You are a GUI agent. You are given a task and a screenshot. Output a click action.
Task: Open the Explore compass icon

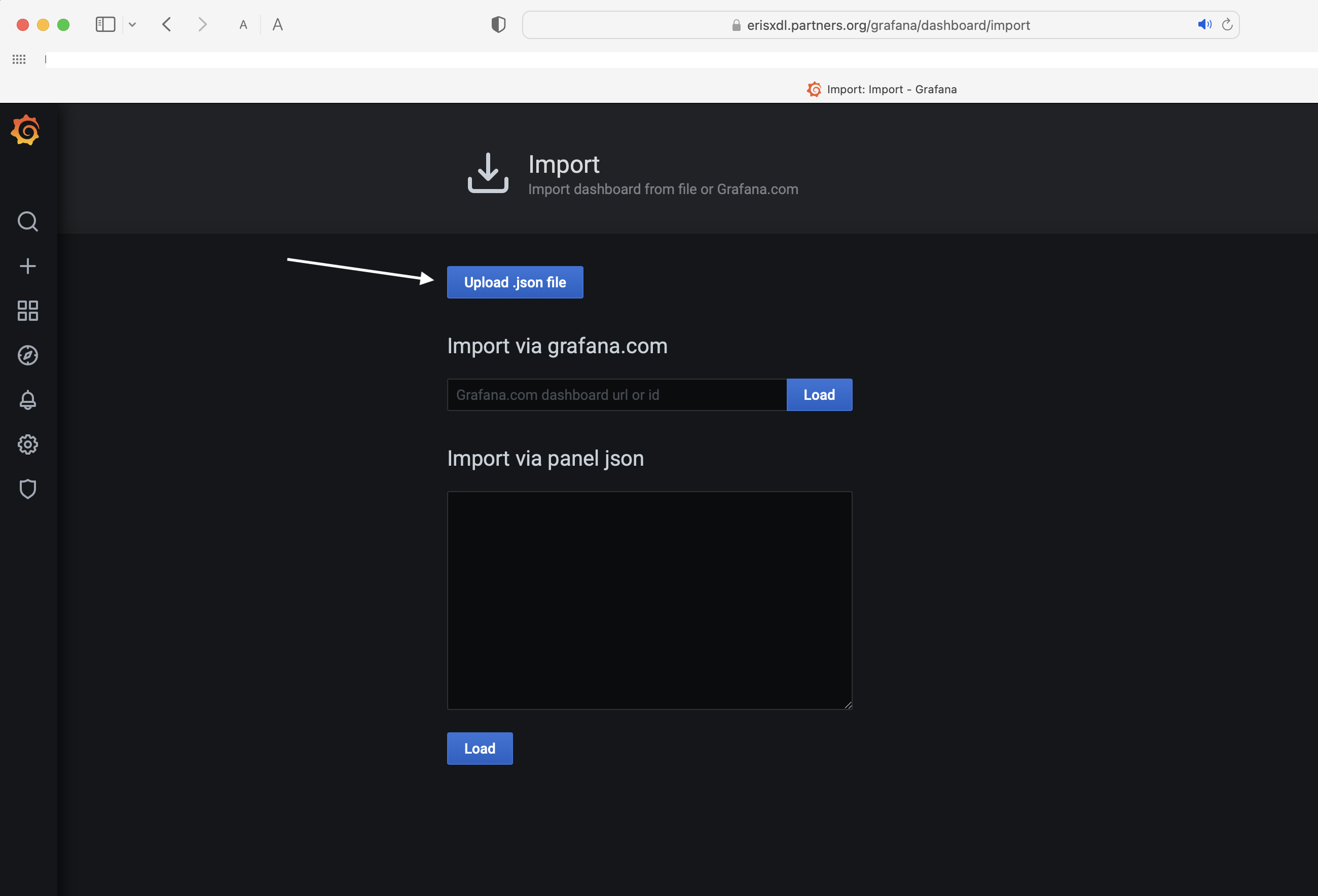coord(27,355)
